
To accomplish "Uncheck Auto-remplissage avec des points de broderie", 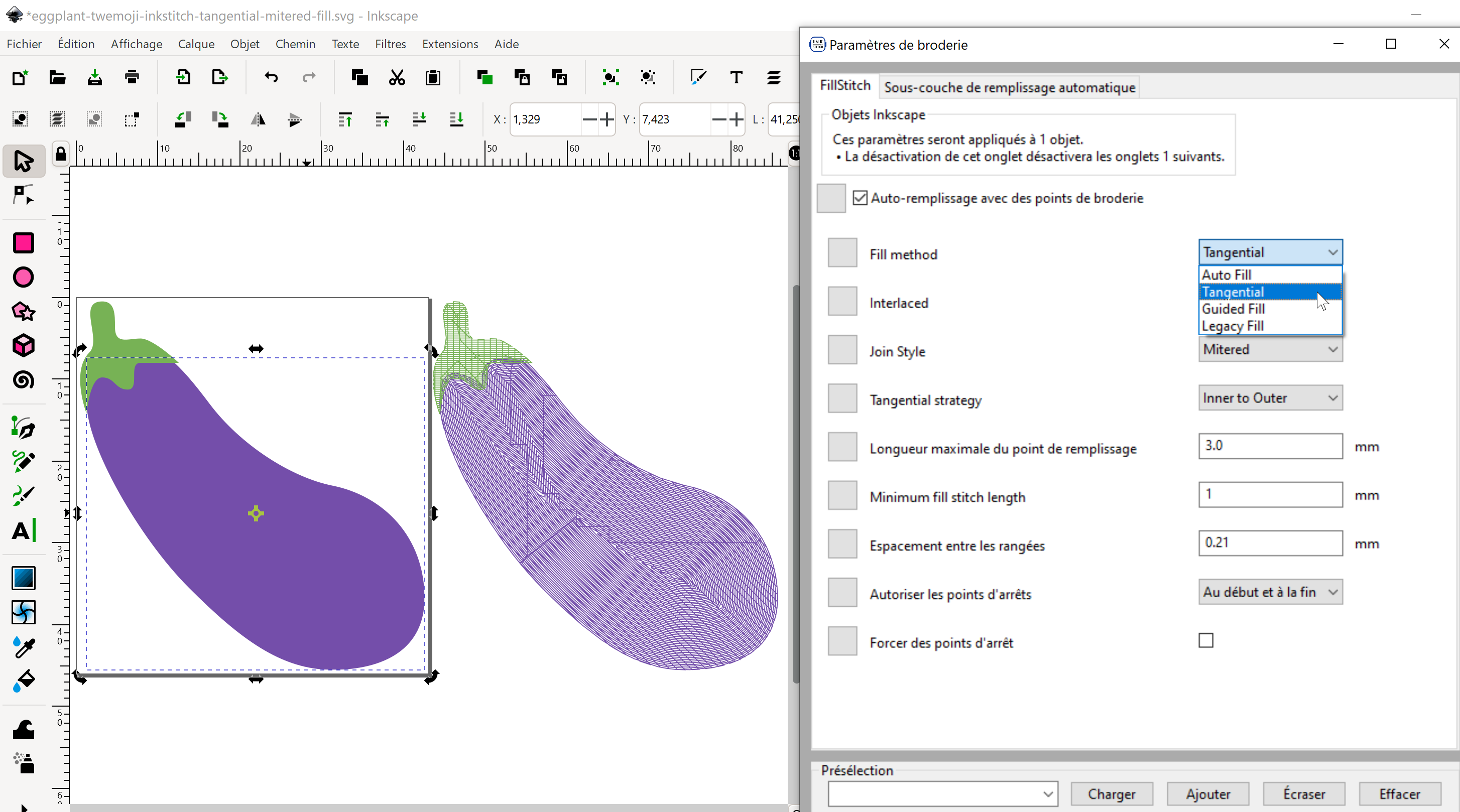I will click(x=860, y=198).
